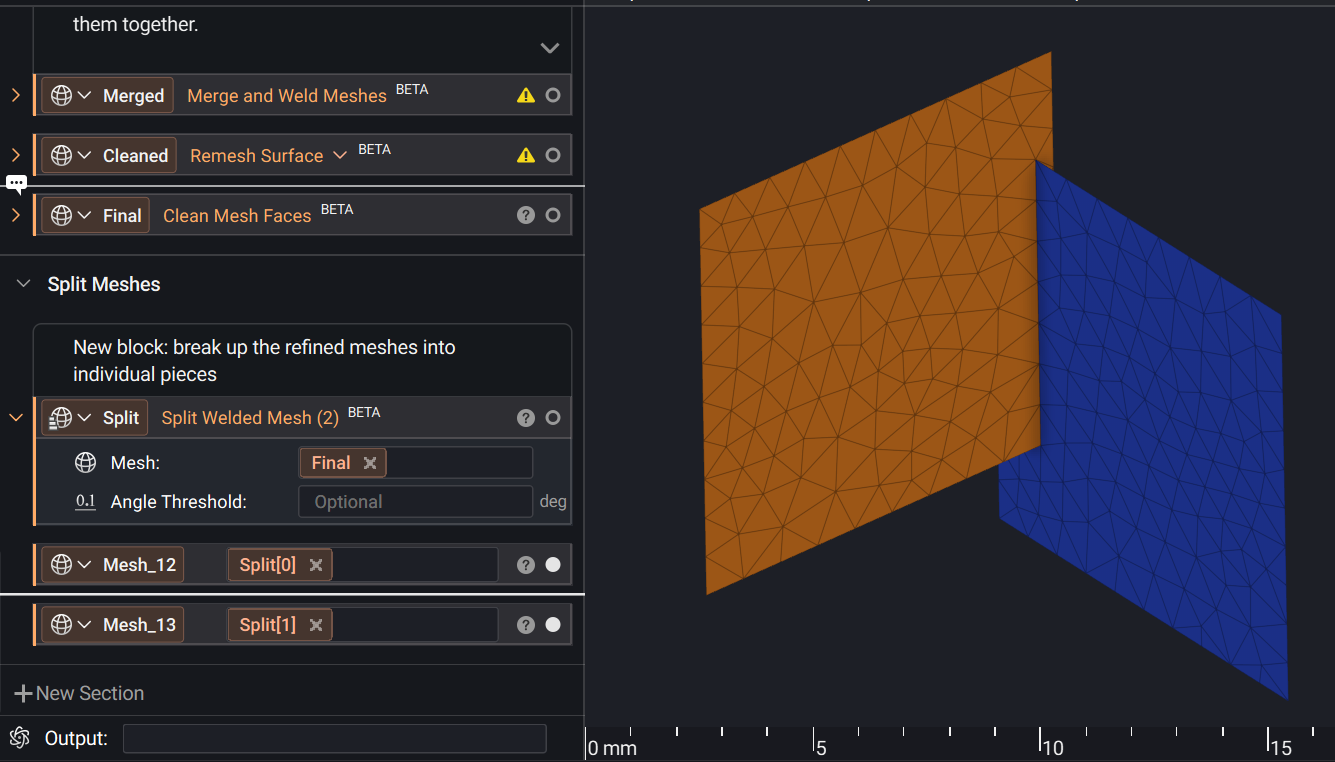Click the globe type icon on Mesh_13
The image size is (1335, 762).
pyautogui.click(x=61, y=625)
